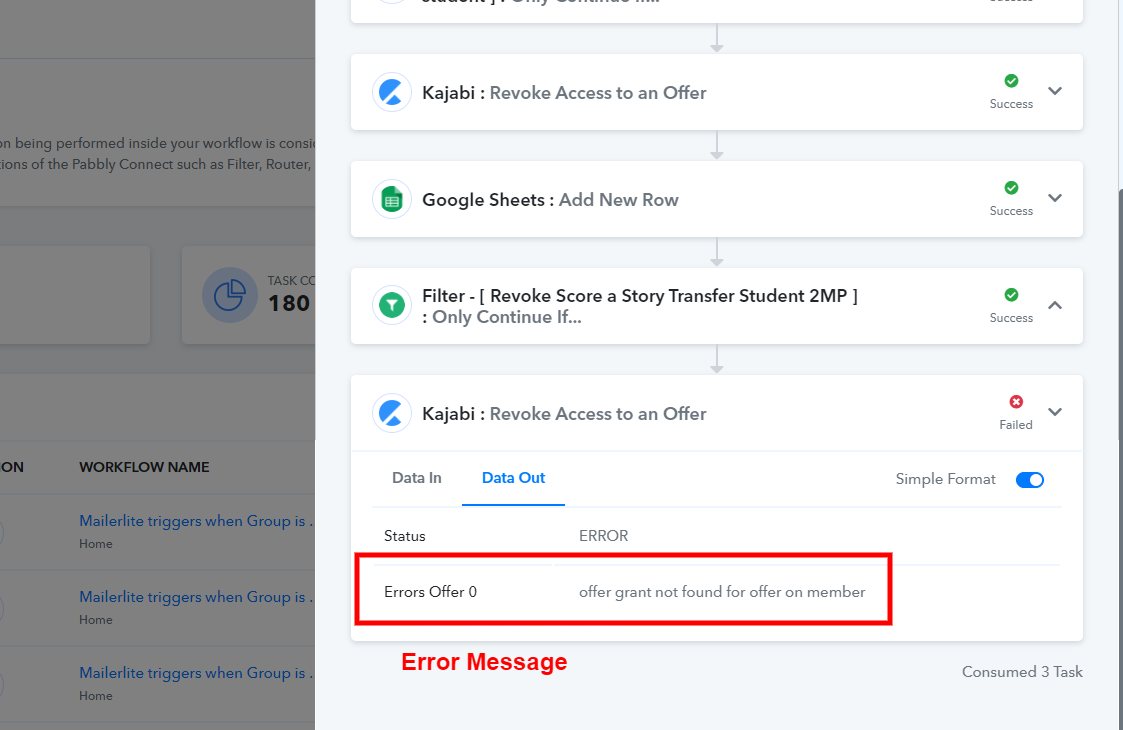Screen dimensions: 1123x730
Task: Click the offer grant not found error text
Action: click(722, 592)
